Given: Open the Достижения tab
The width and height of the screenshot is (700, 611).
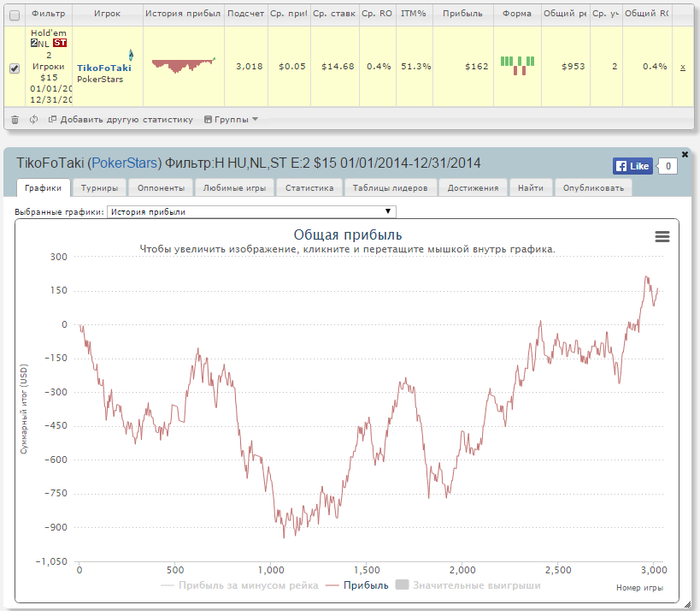Looking at the screenshot, I should [473, 188].
